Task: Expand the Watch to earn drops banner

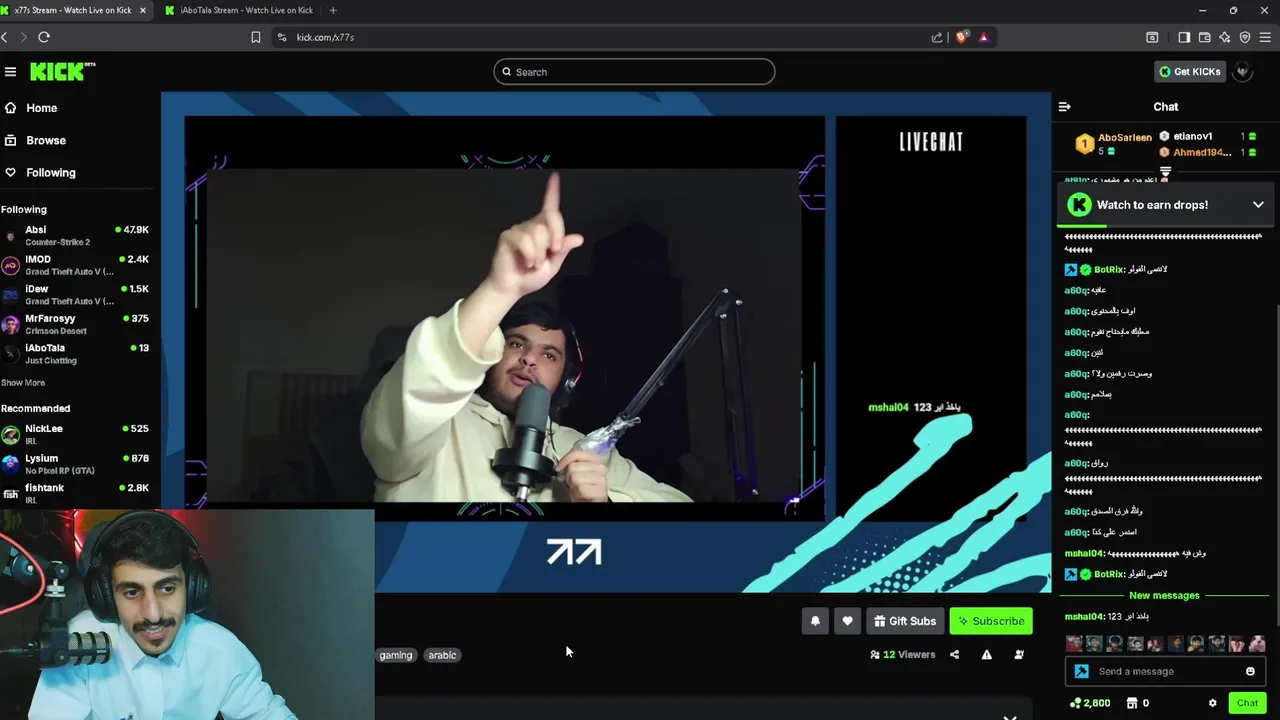Action: pyautogui.click(x=1258, y=205)
